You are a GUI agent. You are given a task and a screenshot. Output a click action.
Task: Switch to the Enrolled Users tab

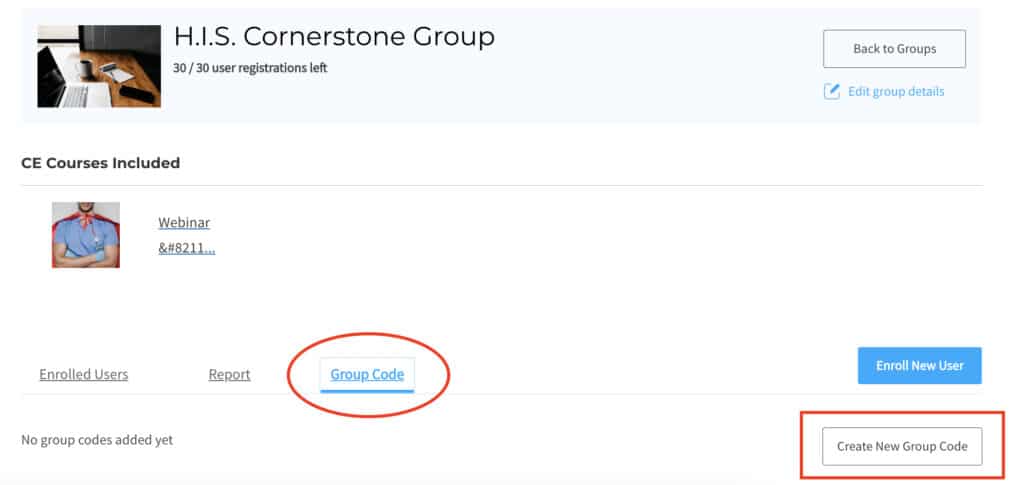pos(84,375)
